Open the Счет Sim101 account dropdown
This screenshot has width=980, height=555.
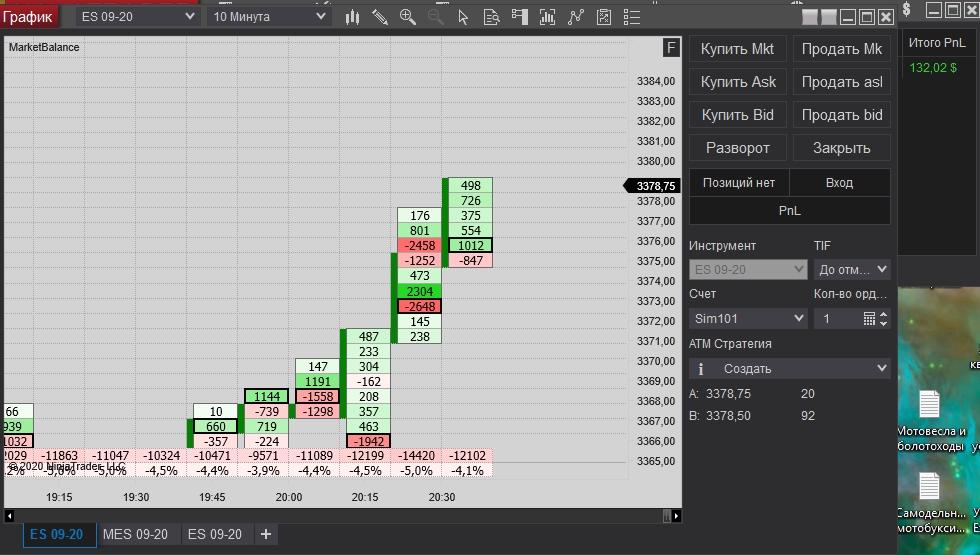[748, 319]
